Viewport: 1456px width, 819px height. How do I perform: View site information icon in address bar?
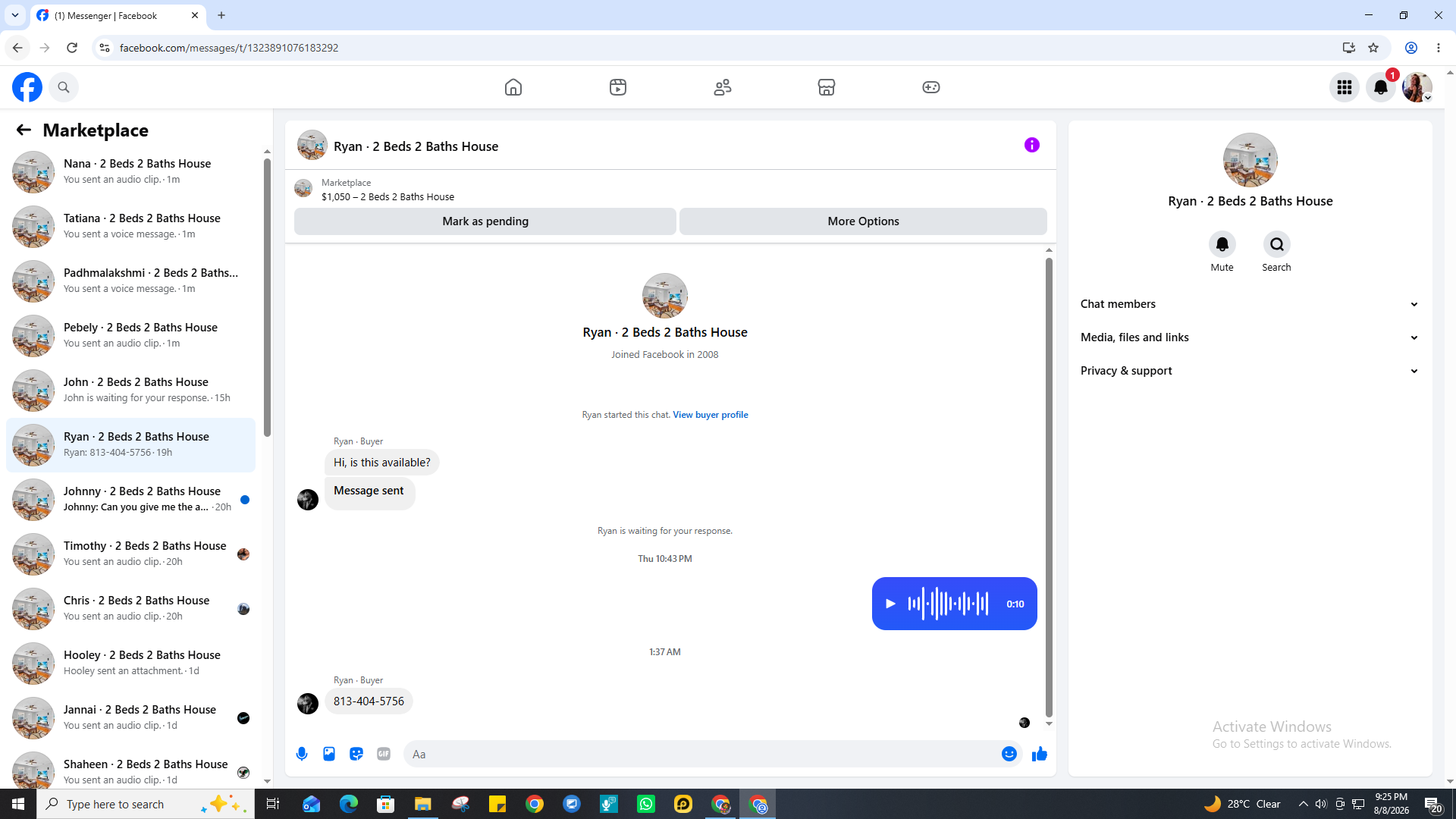point(105,48)
